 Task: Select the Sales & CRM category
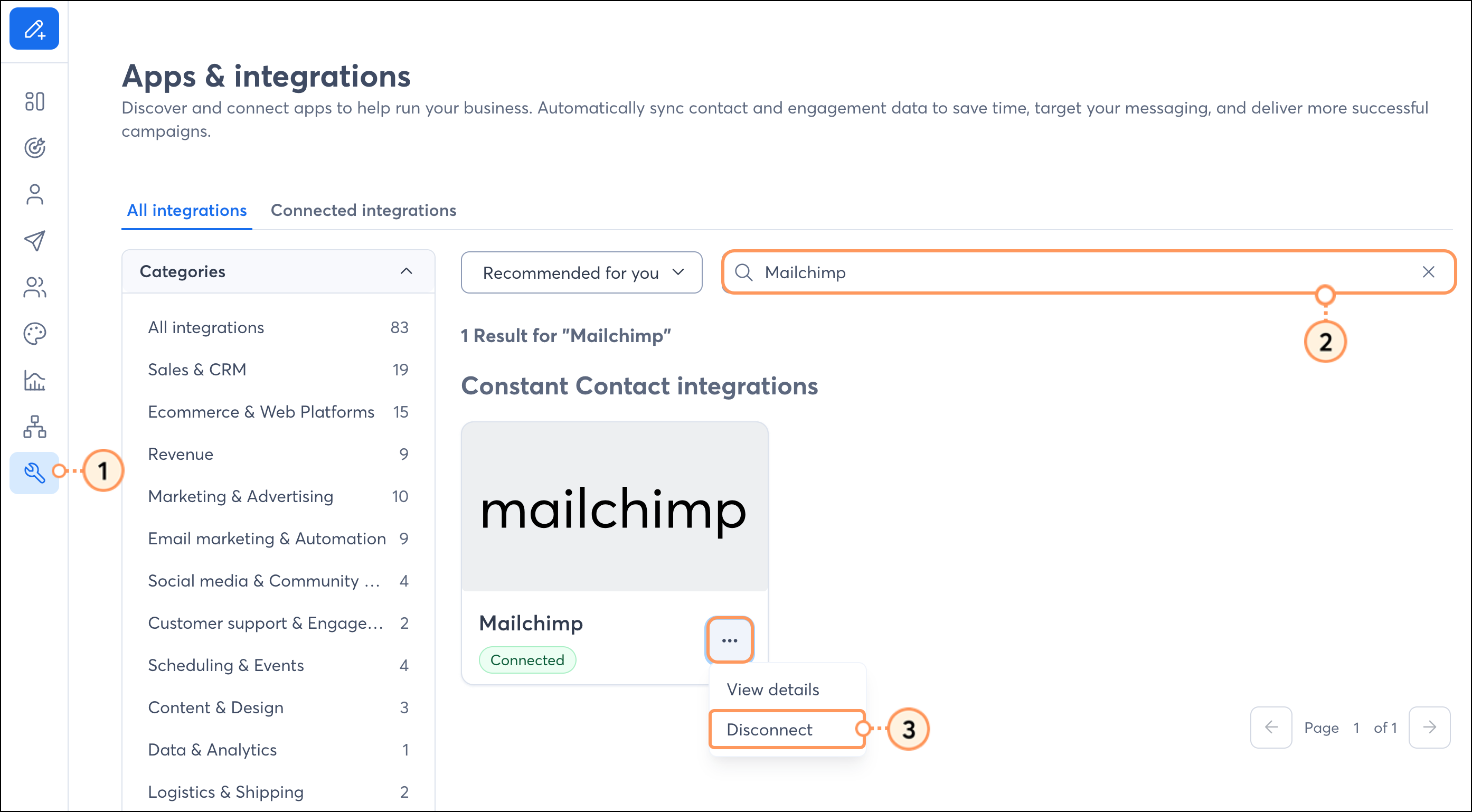coord(196,369)
